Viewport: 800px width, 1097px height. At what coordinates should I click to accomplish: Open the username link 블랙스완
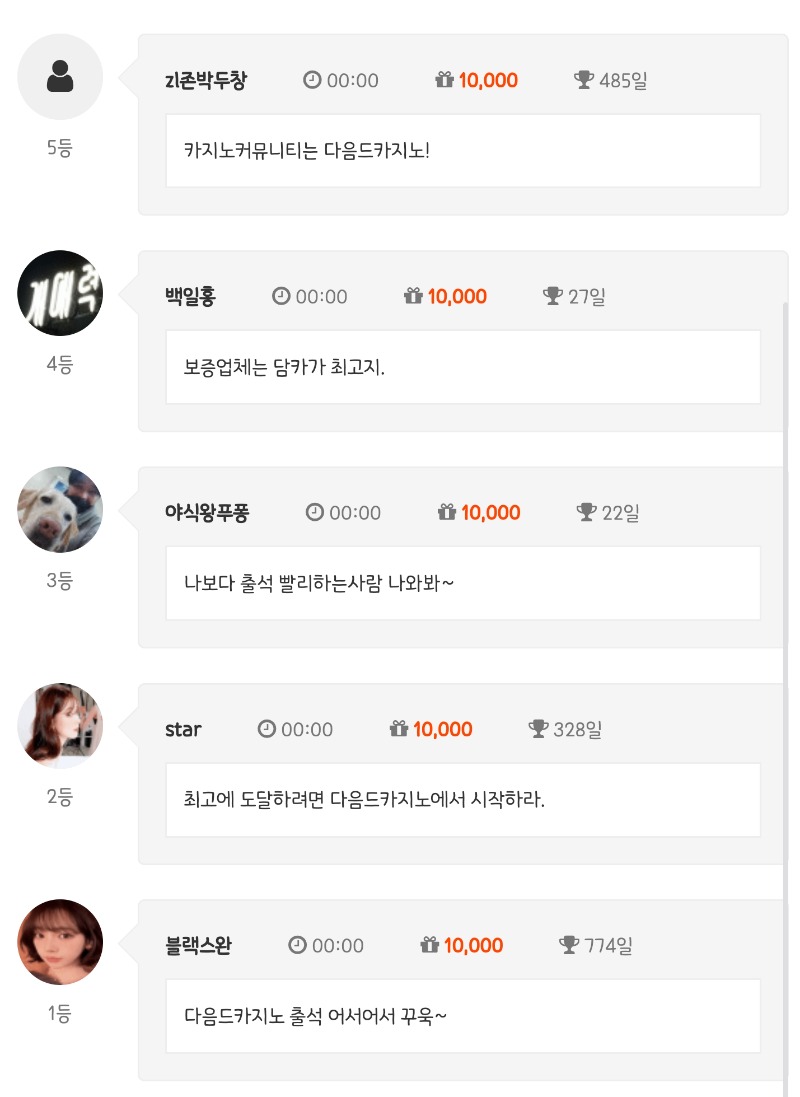[199, 945]
